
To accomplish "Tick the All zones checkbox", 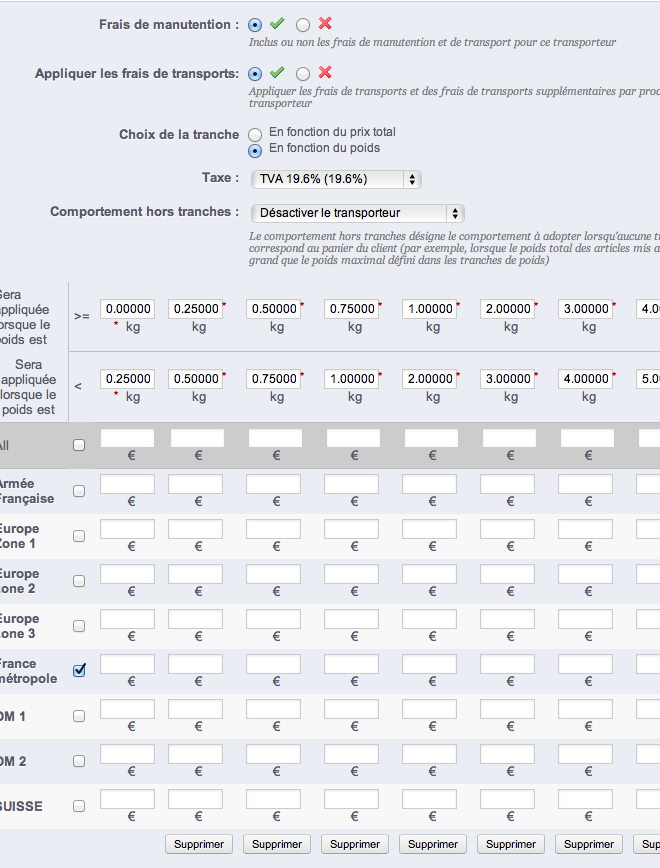I will pos(79,445).
